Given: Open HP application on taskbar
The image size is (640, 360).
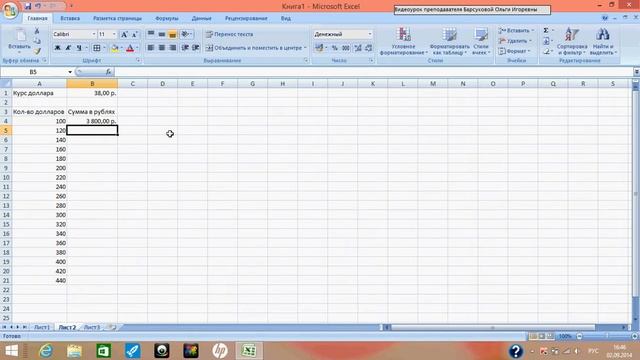Looking at the screenshot, I should [x=220, y=351].
